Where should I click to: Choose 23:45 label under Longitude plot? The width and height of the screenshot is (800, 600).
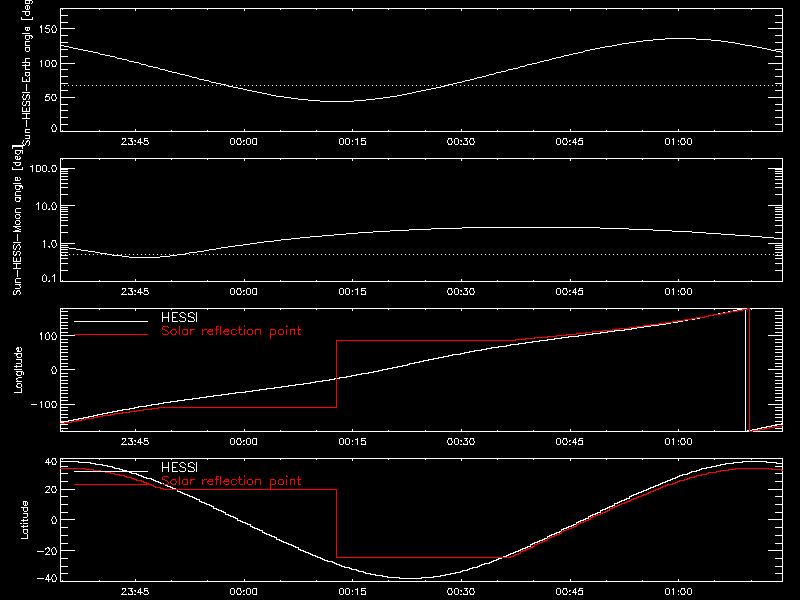tap(135, 442)
